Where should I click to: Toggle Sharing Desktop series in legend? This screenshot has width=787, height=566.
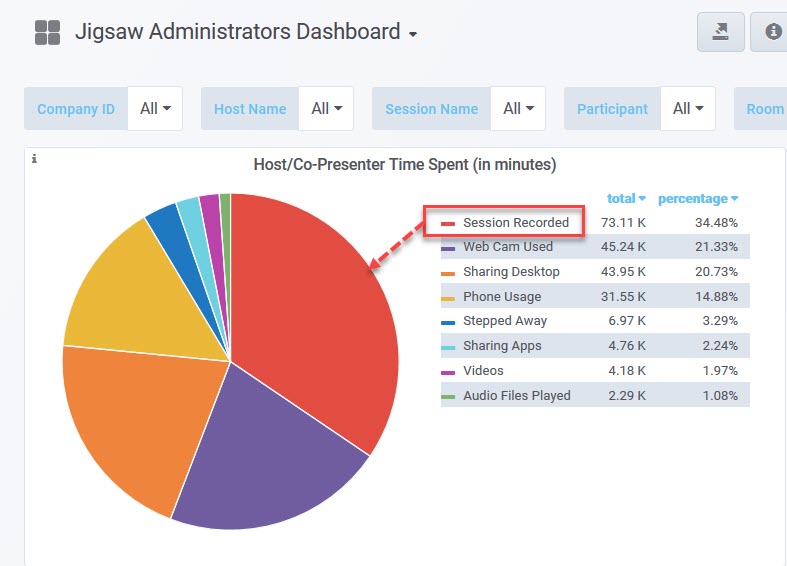511,272
